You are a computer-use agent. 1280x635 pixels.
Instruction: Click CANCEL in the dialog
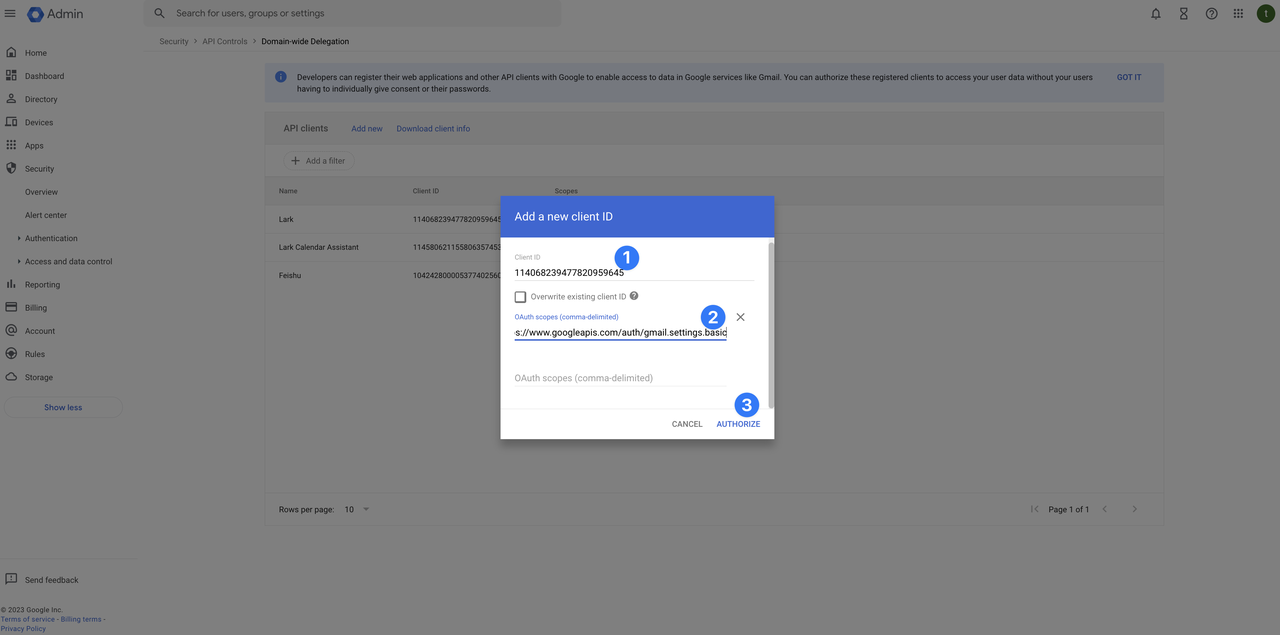click(687, 424)
